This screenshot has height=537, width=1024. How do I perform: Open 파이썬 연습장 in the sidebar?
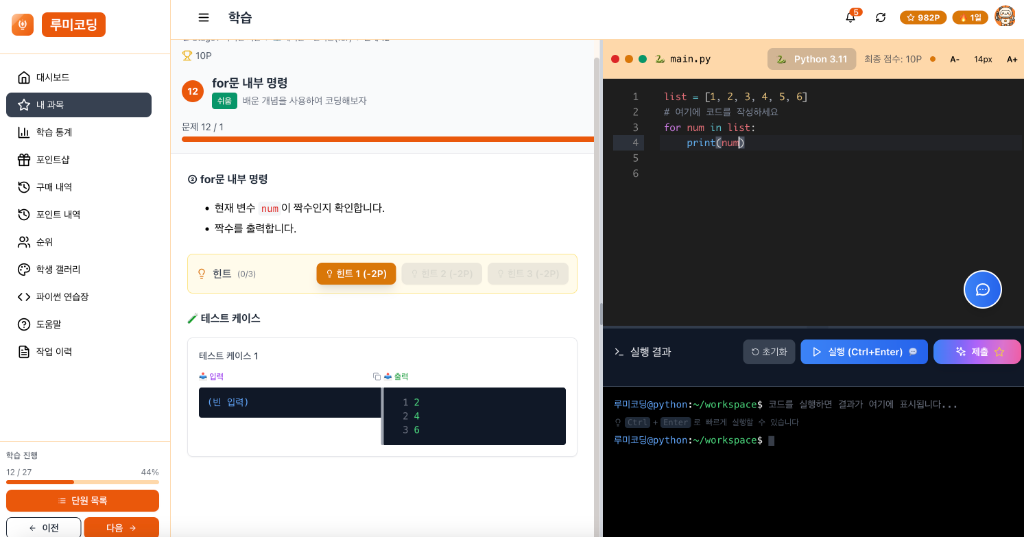coord(62,297)
